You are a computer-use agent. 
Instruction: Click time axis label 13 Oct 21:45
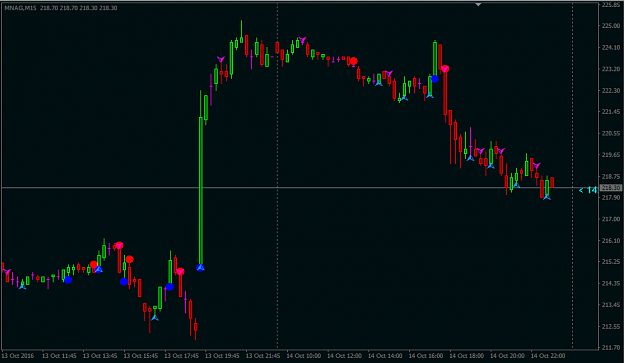tap(263, 355)
